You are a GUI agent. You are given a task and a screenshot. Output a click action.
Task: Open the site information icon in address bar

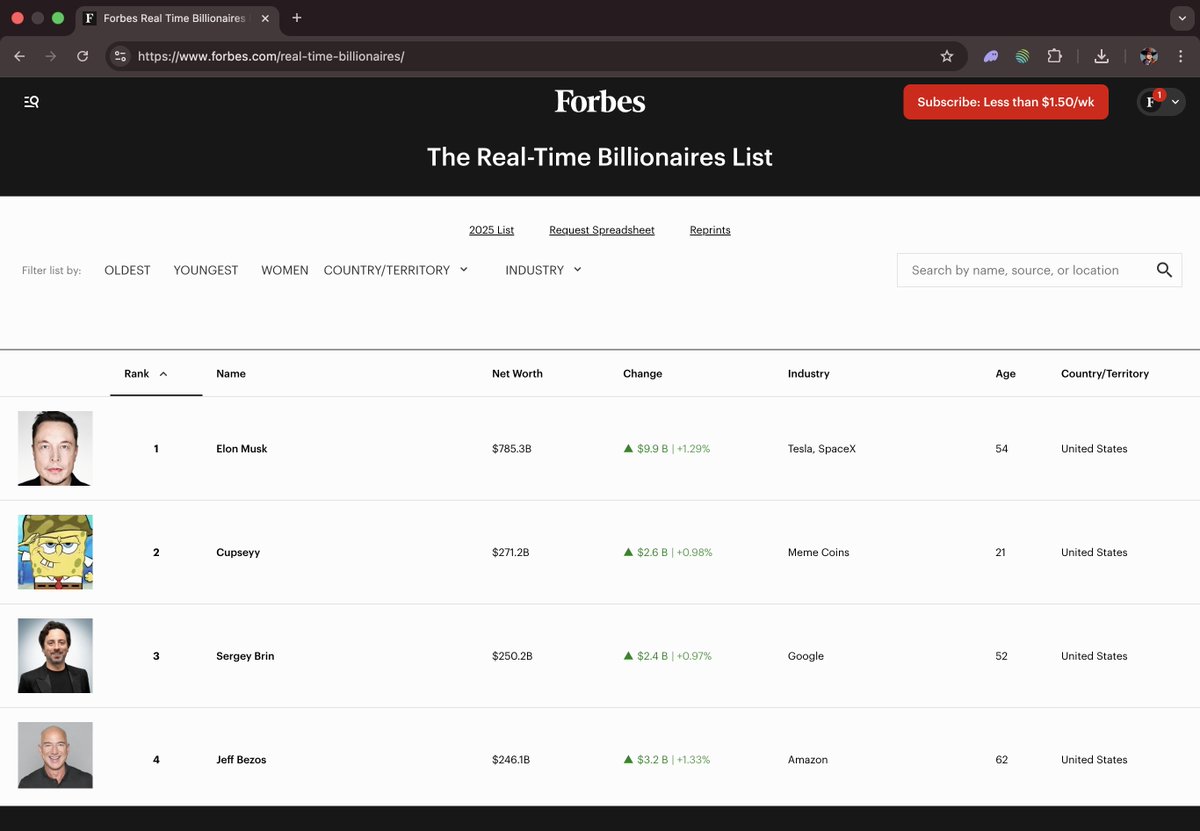(120, 56)
